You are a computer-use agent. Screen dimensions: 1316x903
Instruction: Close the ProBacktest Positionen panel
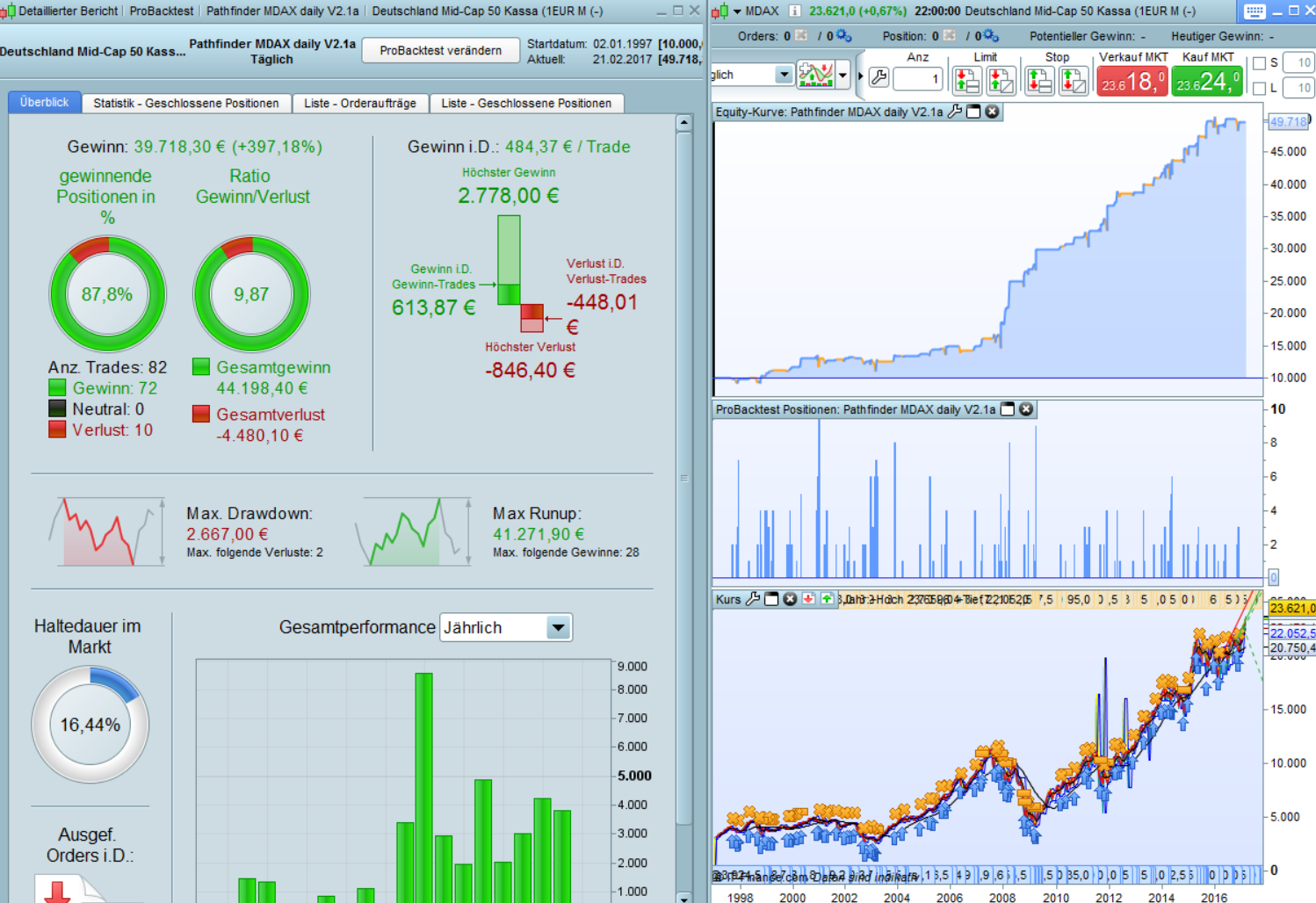pyautogui.click(x=1026, y=409)
